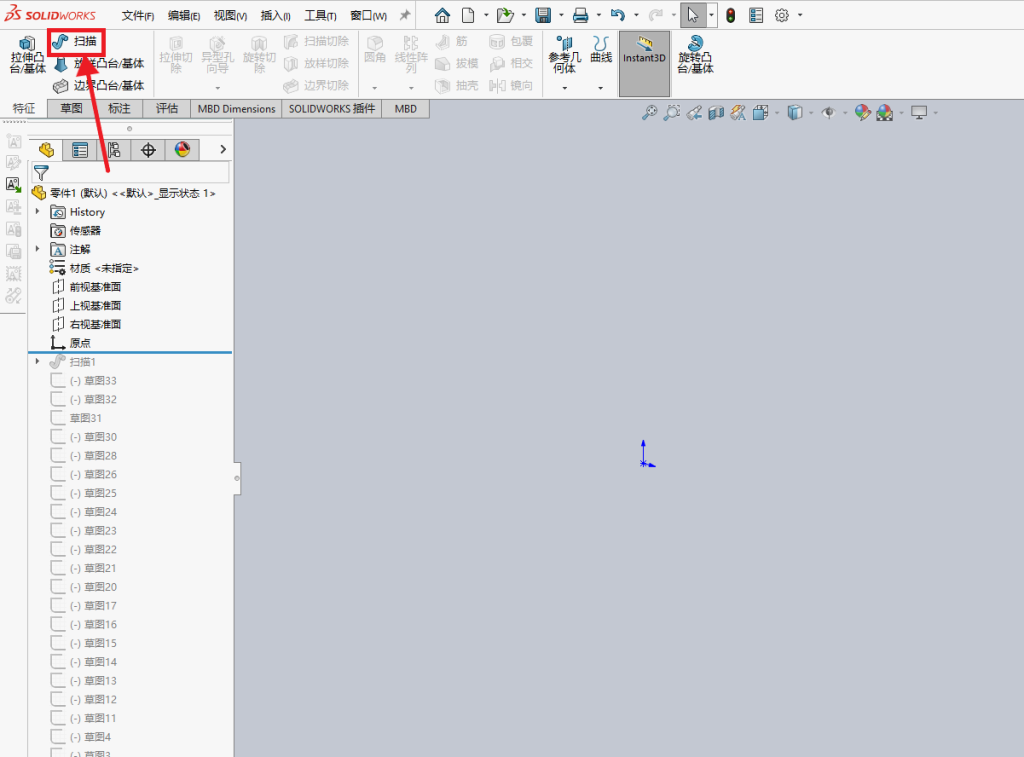Click the Rebuild traffic light icon
The image size is (1024, 757).
click(731, 15)
